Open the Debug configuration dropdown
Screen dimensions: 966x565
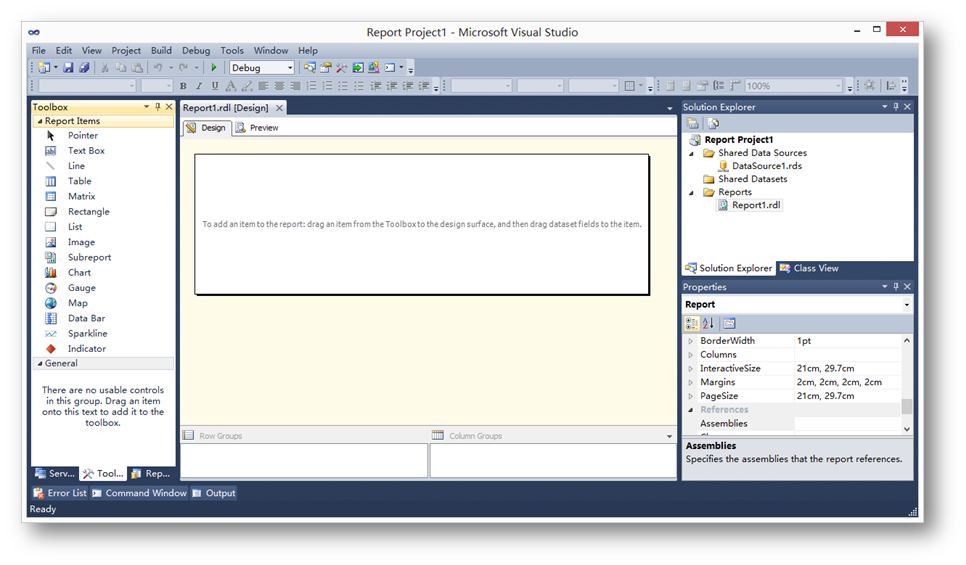point(290,68)
